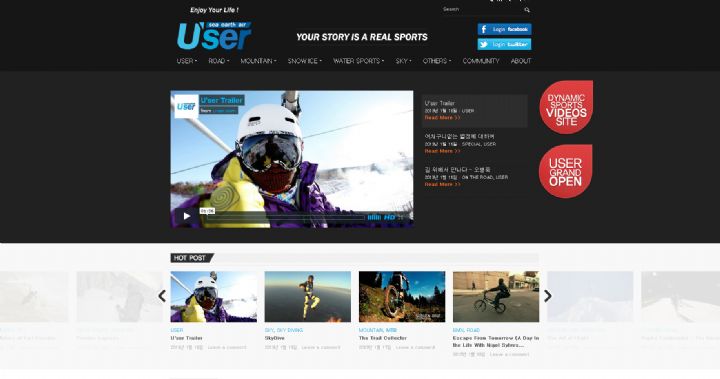Expand the WATER SPORTS dropdown menu

point(359,61)
